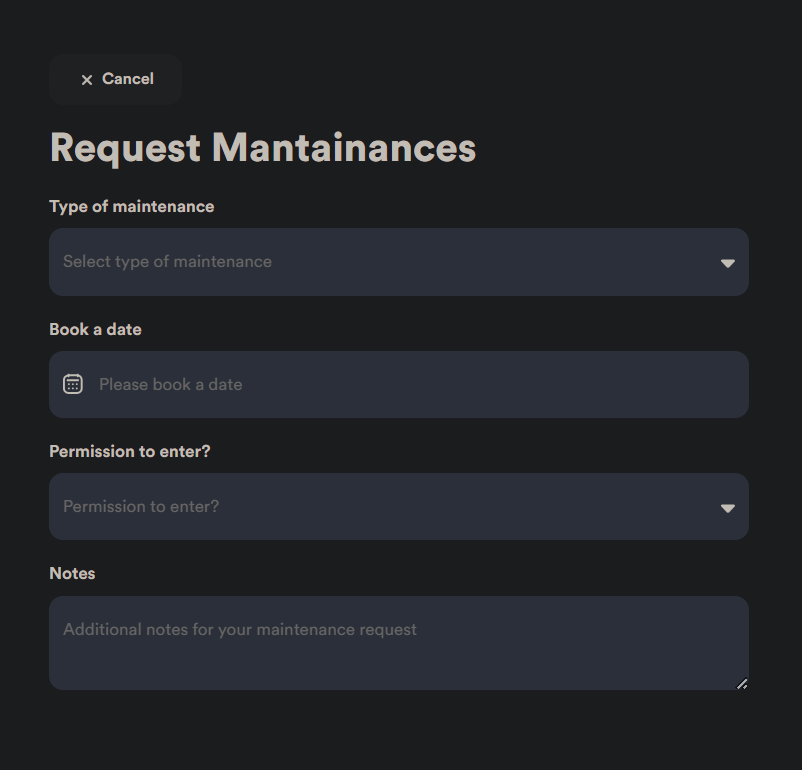Expand the type of maintenance dropdown arrow
802x770 pixels.
tap(728, 263)
